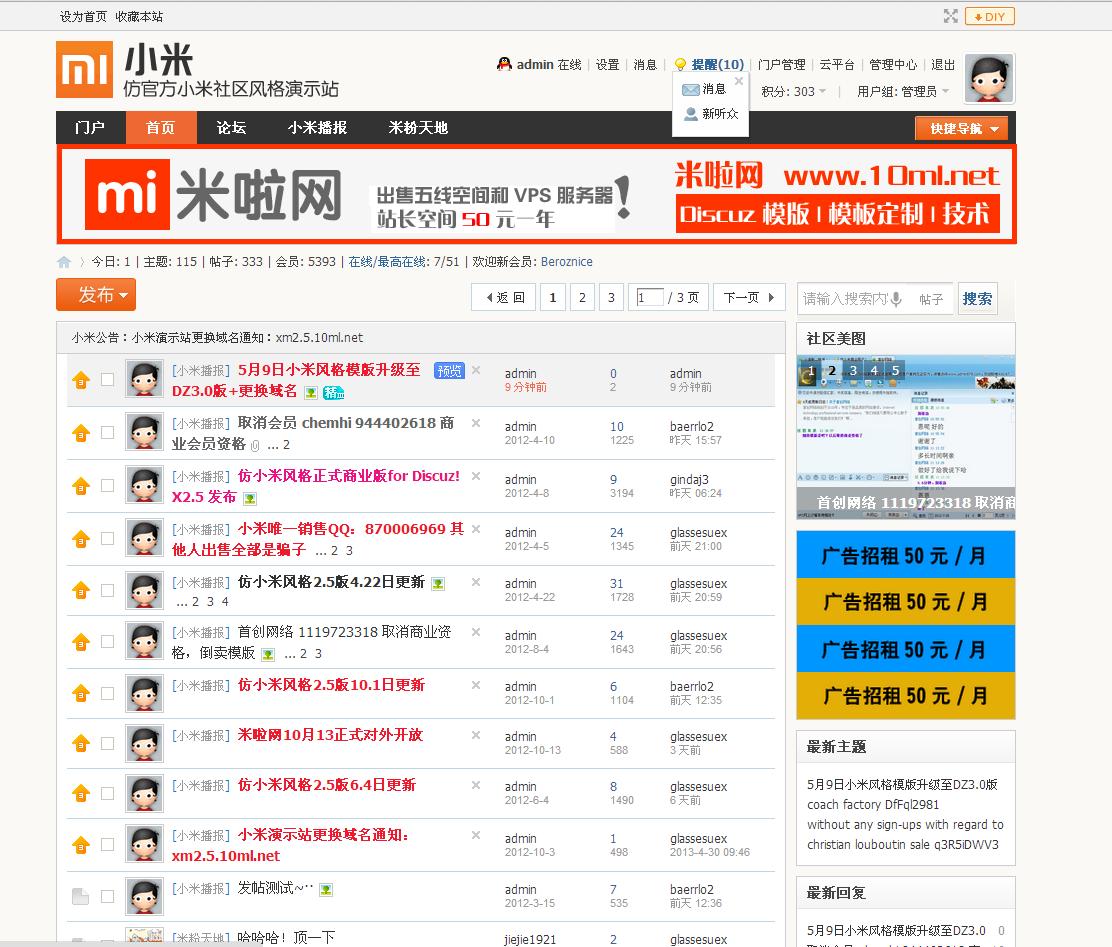Tick the checkbox for 米啦网10月13正式对外开放 thread

pos(107,743)
